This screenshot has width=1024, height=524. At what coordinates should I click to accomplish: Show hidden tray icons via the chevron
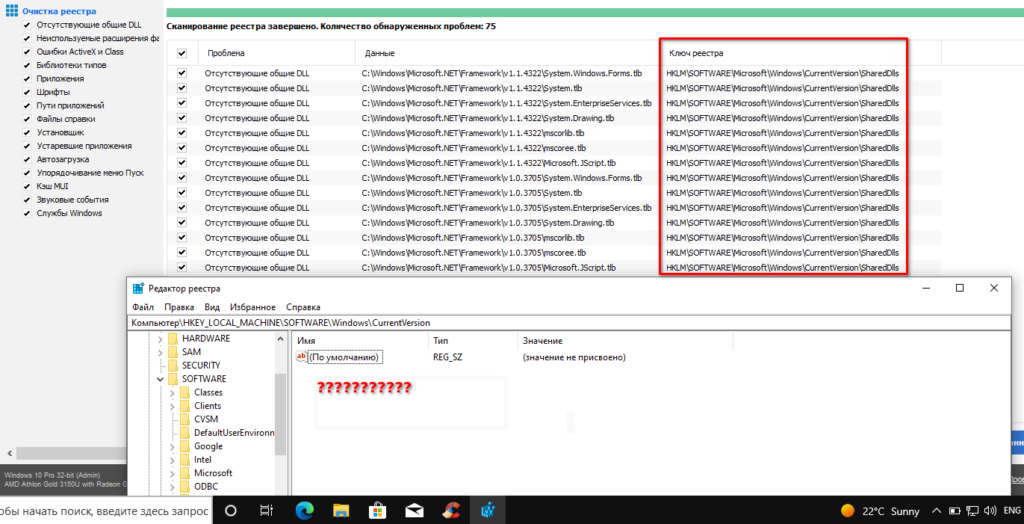click(936, 511)
